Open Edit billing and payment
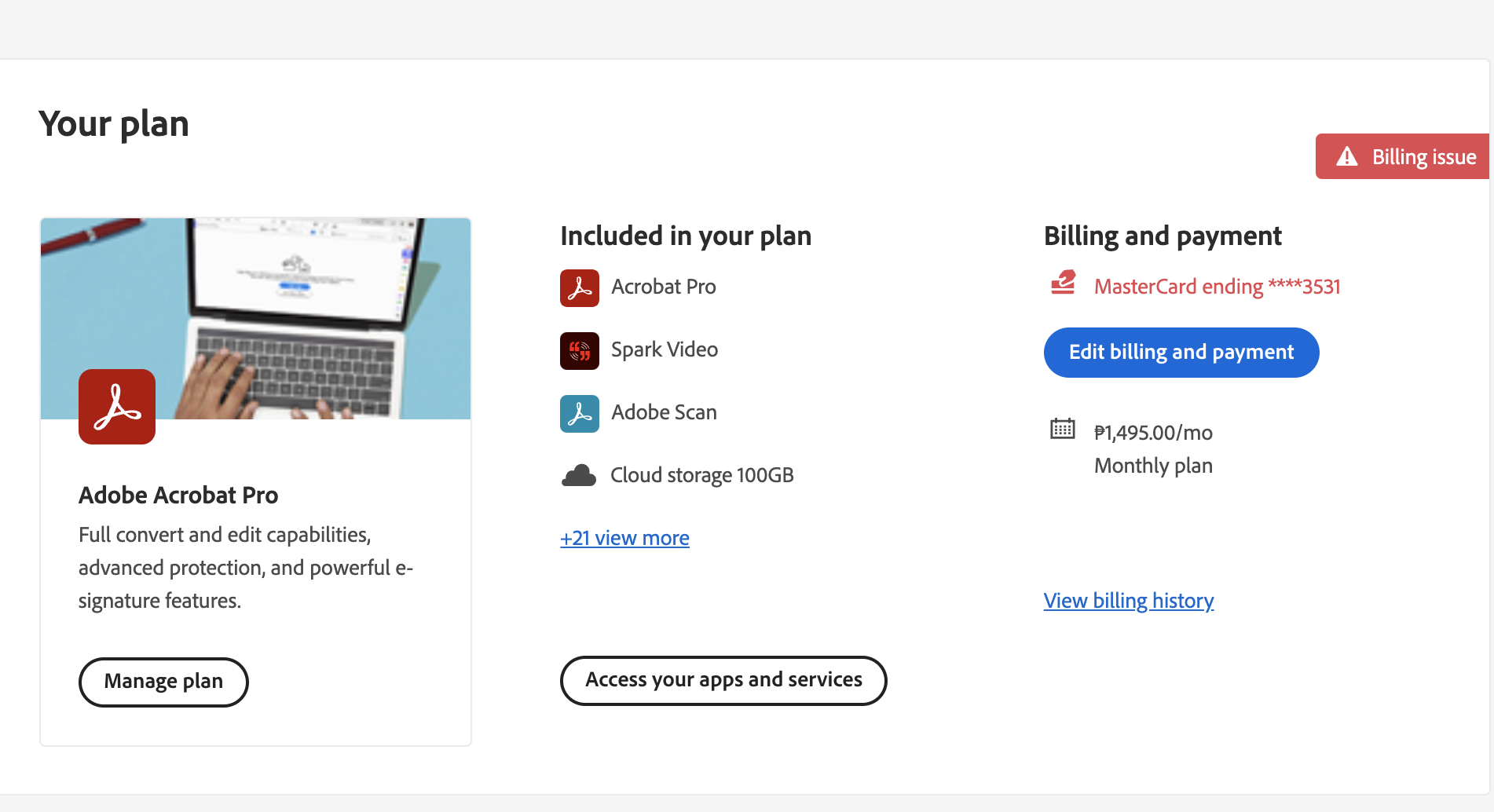Screen dimensions: 1494x812 pos(1181,353)
